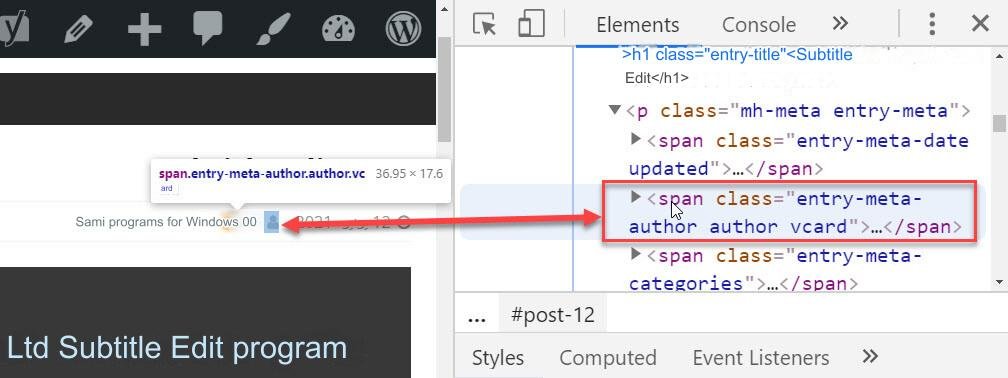Switch to the Elements tab
The width and height of the screenshot is (1008, 378).
click(x=637, y=24)
